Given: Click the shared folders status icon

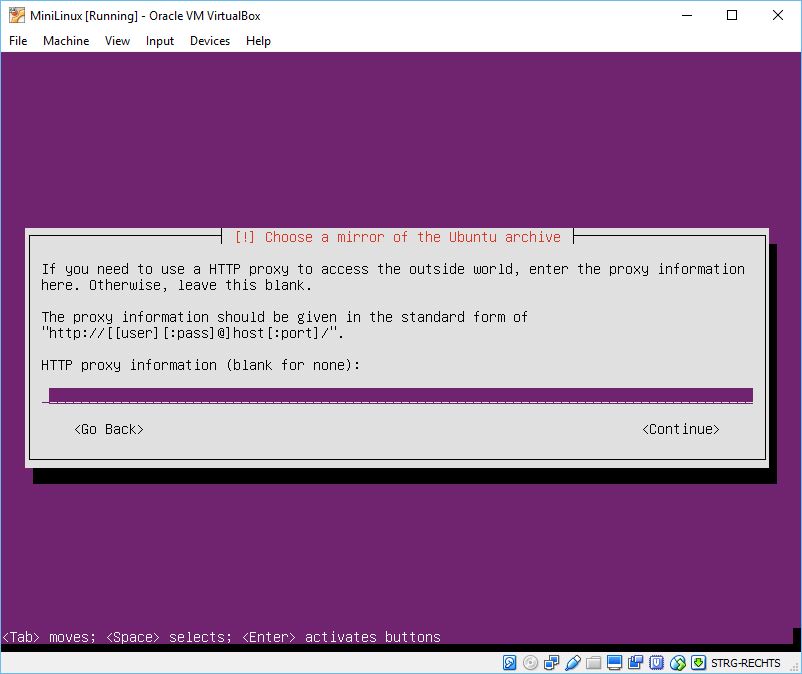Looking at the screenshot, I should click(593, 663).
